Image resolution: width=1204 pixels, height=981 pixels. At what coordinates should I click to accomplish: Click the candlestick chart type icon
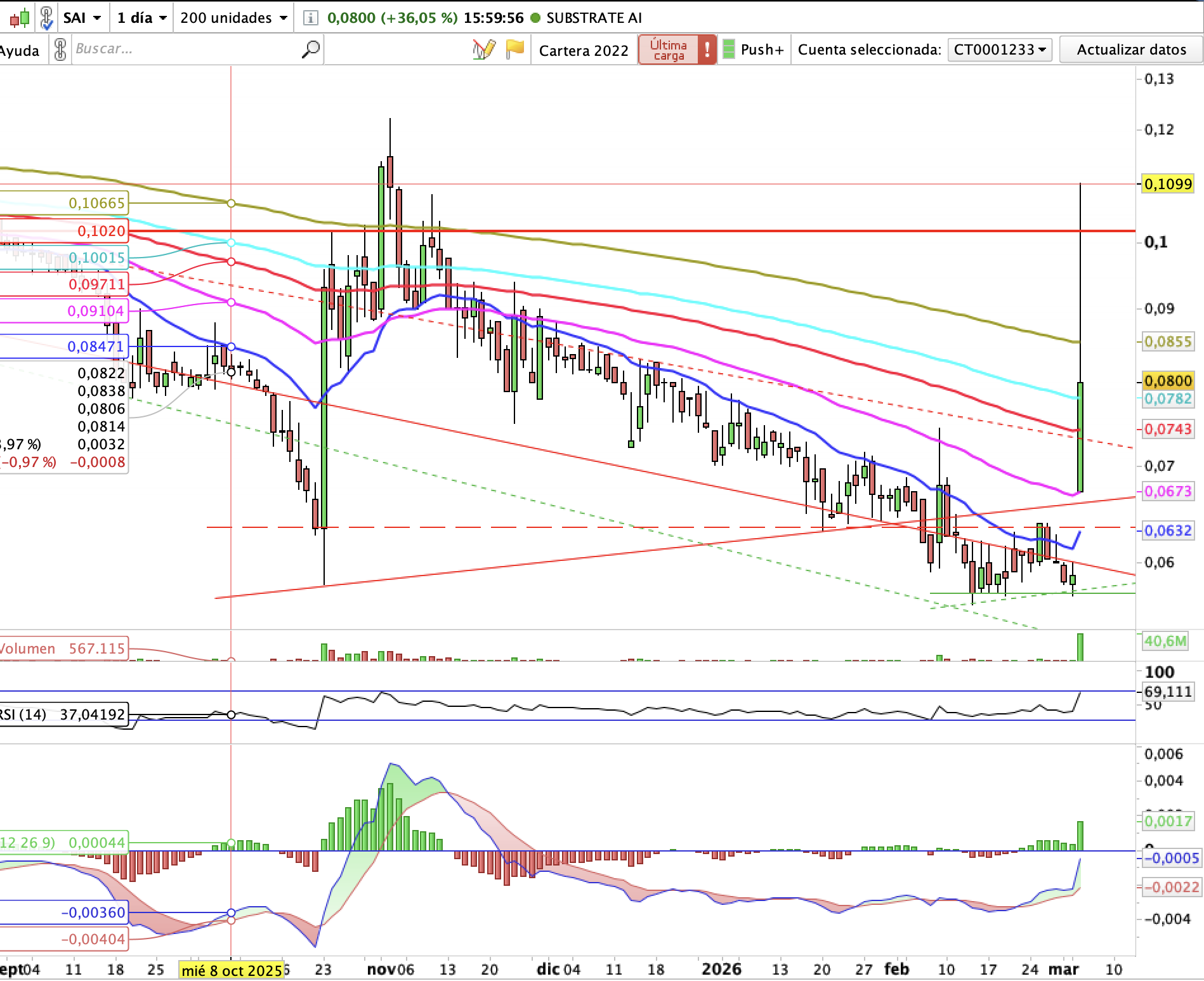tap(19, 18)
